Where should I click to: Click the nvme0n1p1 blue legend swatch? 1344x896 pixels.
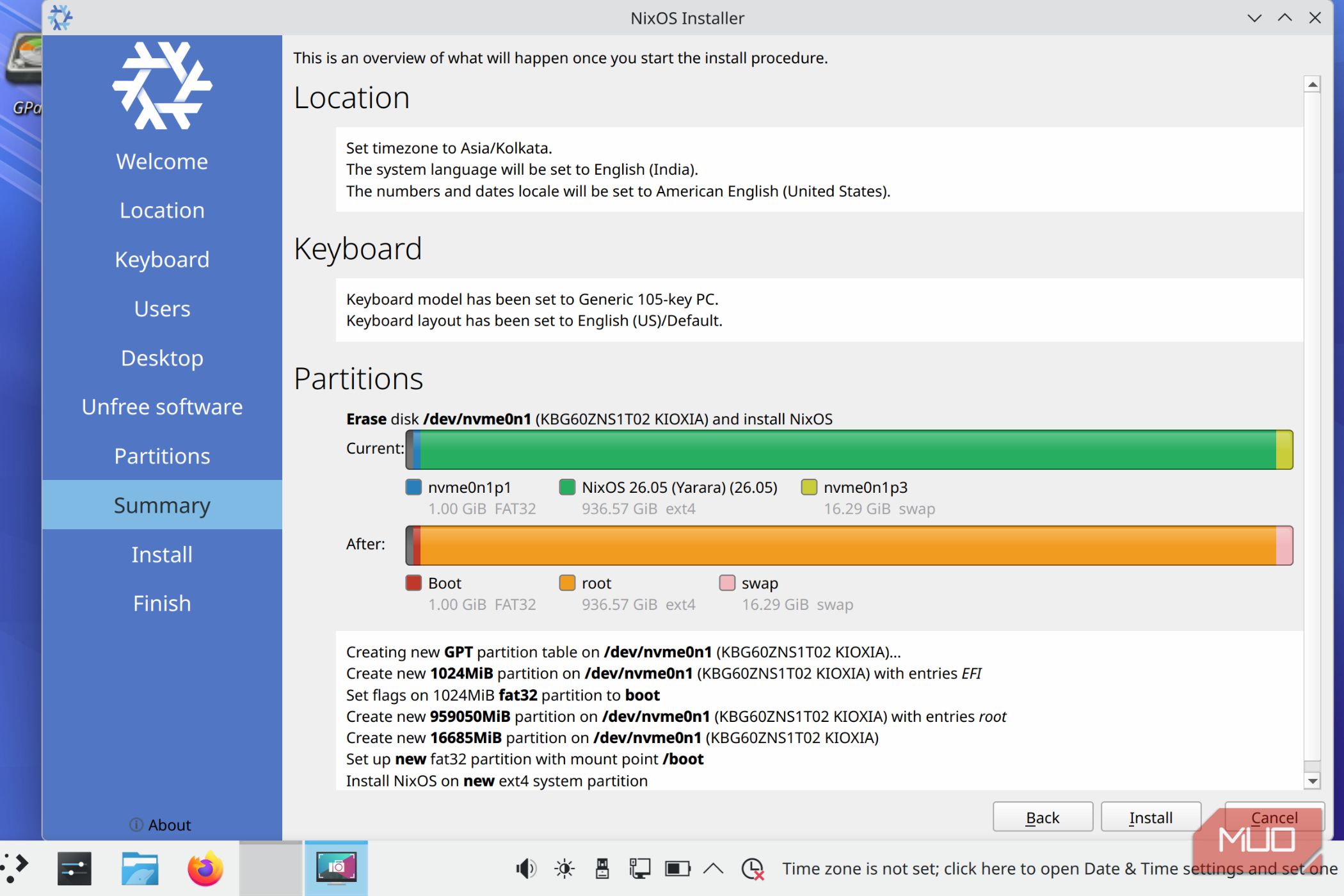(413, 487)
